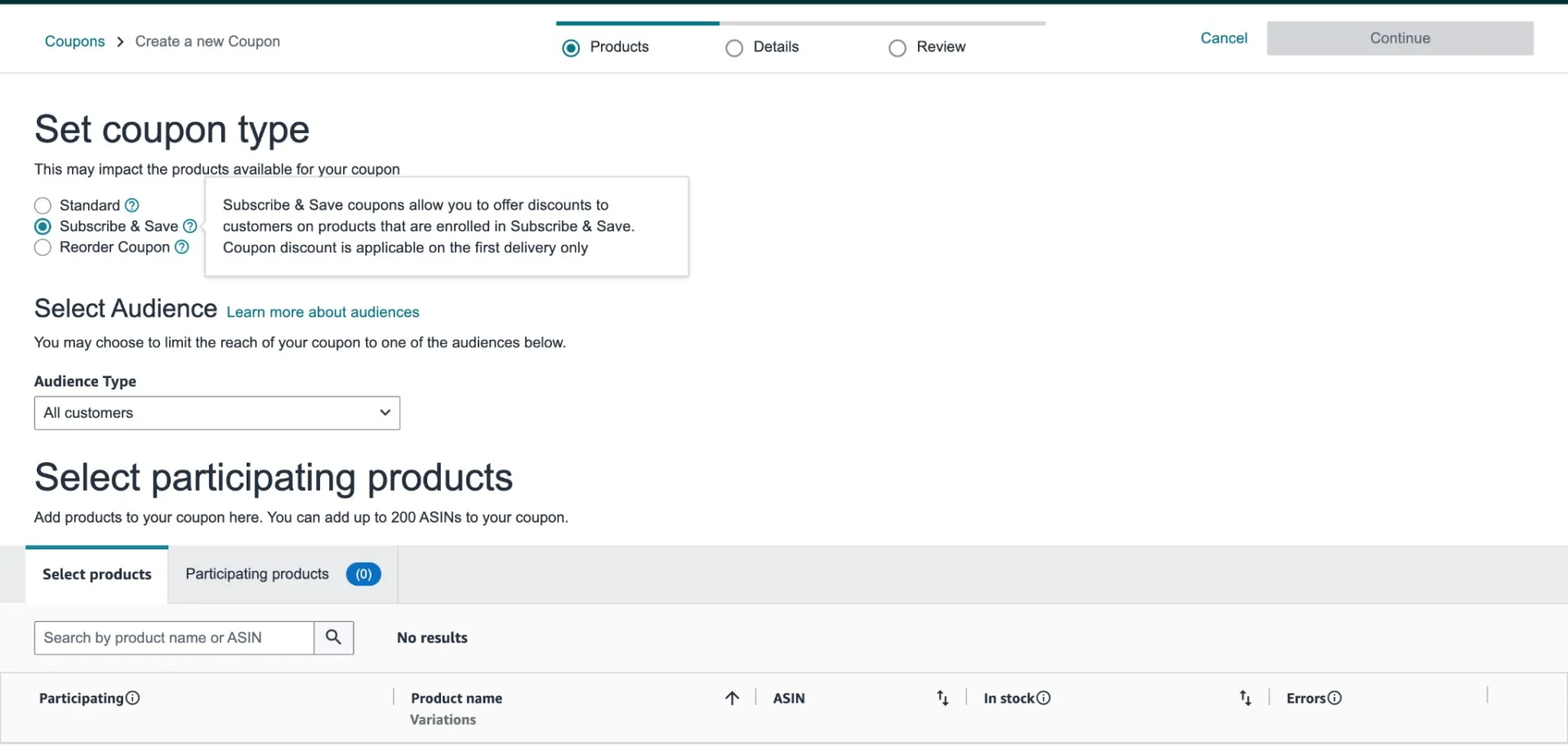Screen dimensions: 1568x756
Task: Sort by Product name using the up arrow
Action: [x=732, y=698]
